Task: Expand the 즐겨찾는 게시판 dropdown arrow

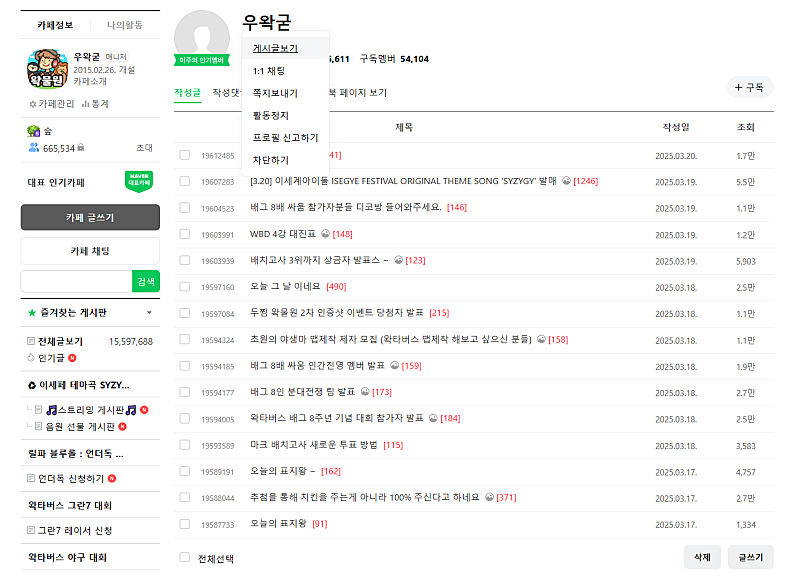Action: (149, 313)
